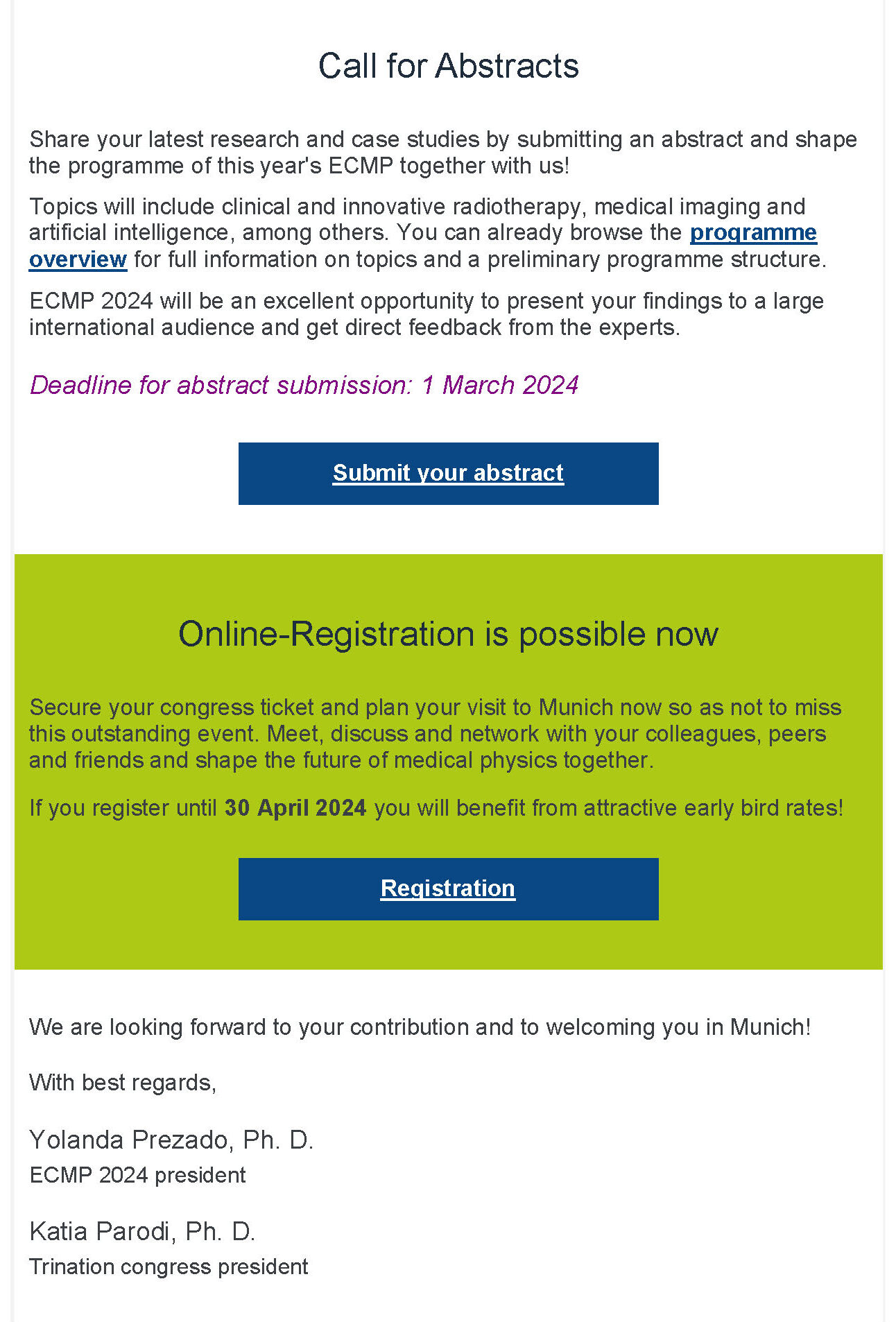This screenshot has width=896, height=1322.
Task: Select the ECMP 2024 president title line
Action: 137,1175
